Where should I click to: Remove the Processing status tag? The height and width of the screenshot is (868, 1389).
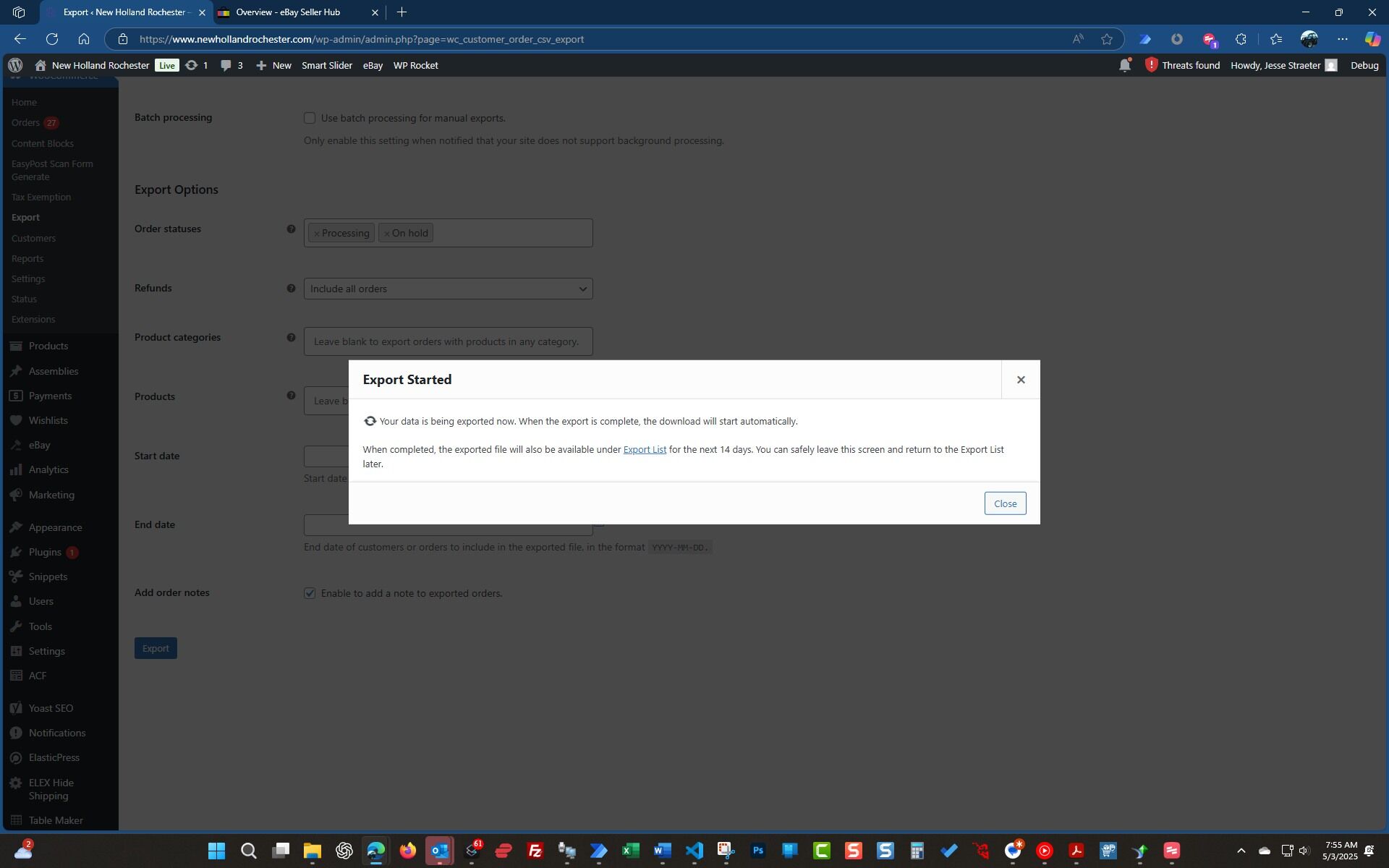[x=317, y=234]
